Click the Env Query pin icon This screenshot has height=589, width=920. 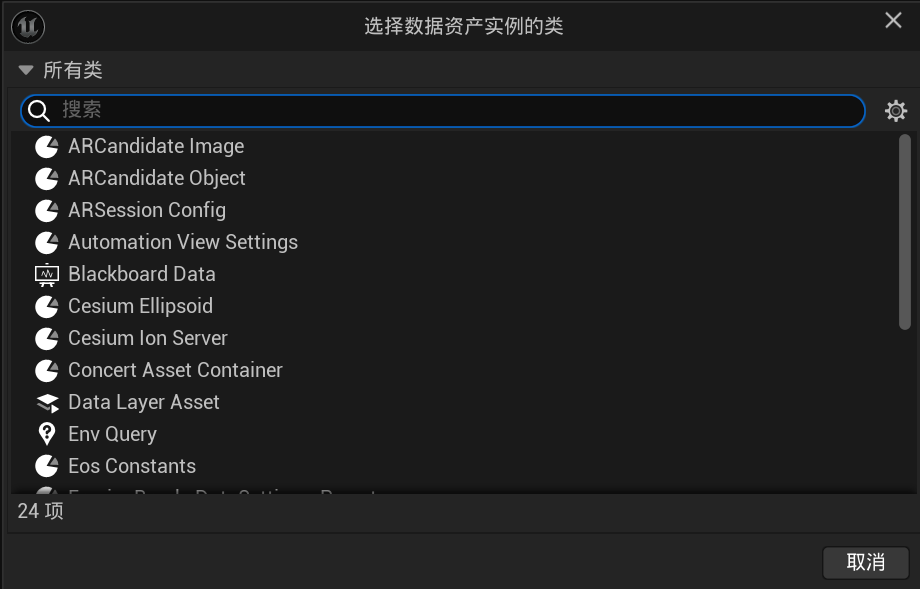(x=47, y=434)
